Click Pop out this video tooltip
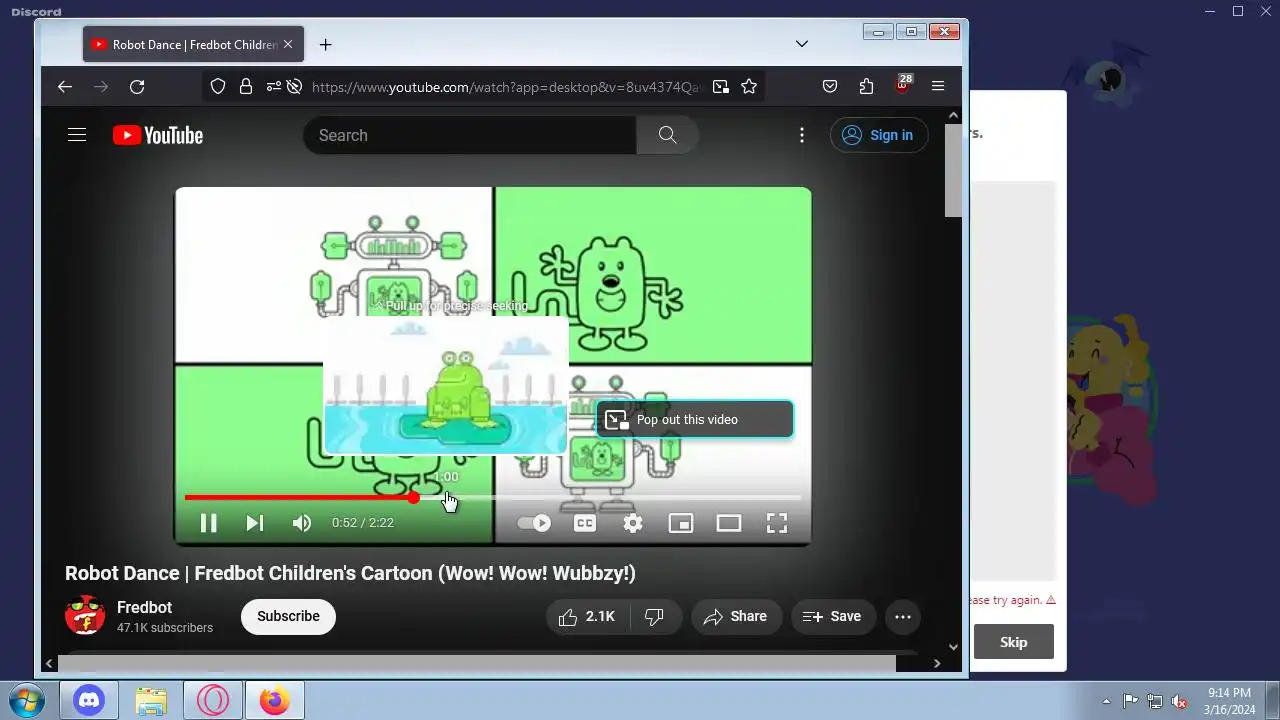Viewport: 1280px width, 720px height. tap(695, 420)
